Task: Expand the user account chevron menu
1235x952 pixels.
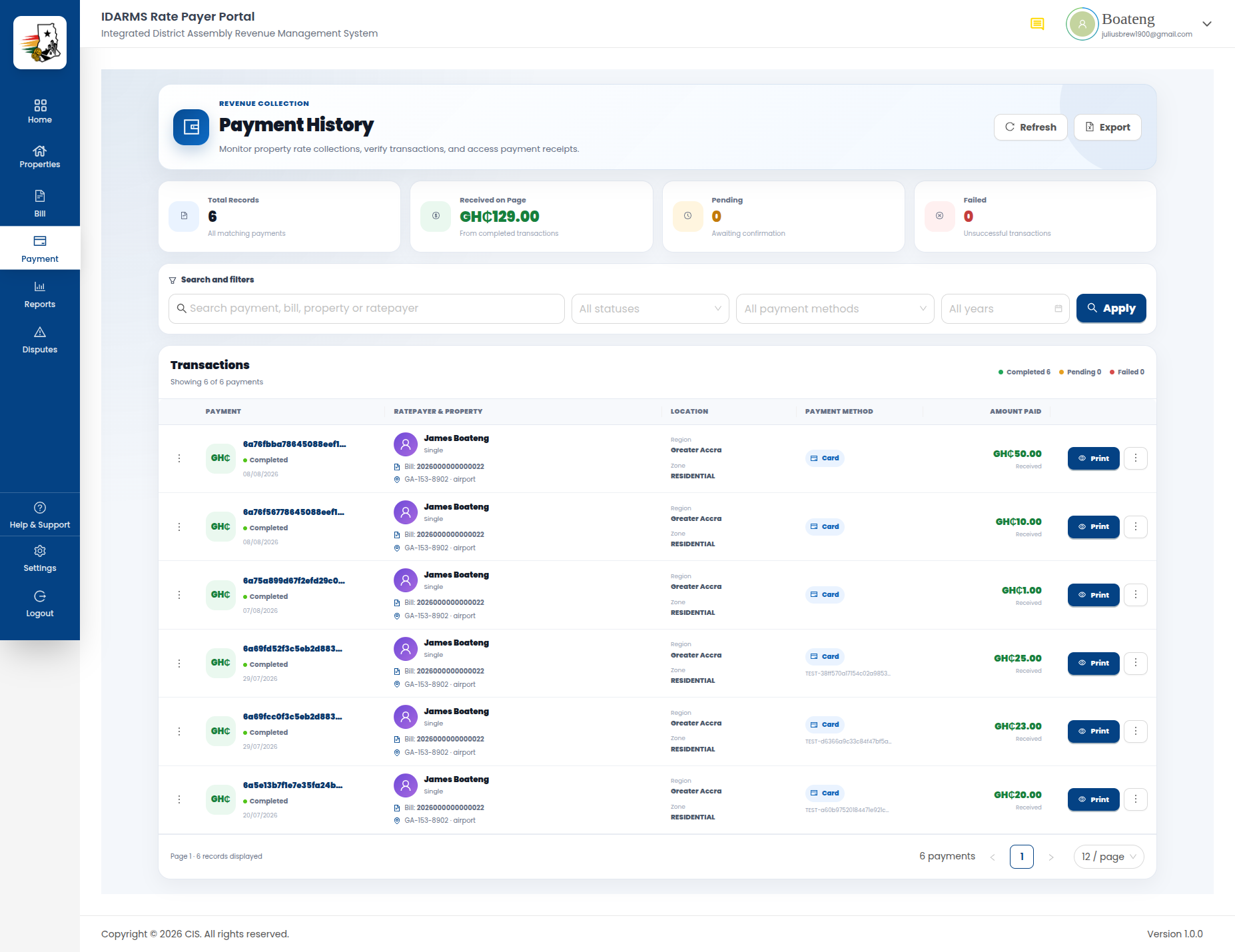Action: (1206, 24)
